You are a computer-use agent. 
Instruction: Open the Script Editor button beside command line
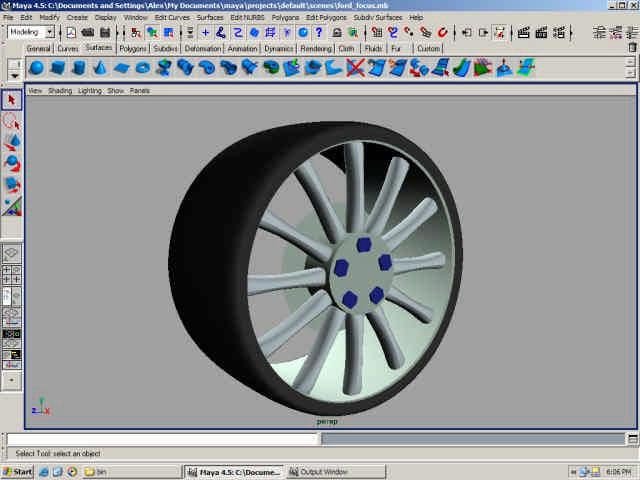pos(632,439)
